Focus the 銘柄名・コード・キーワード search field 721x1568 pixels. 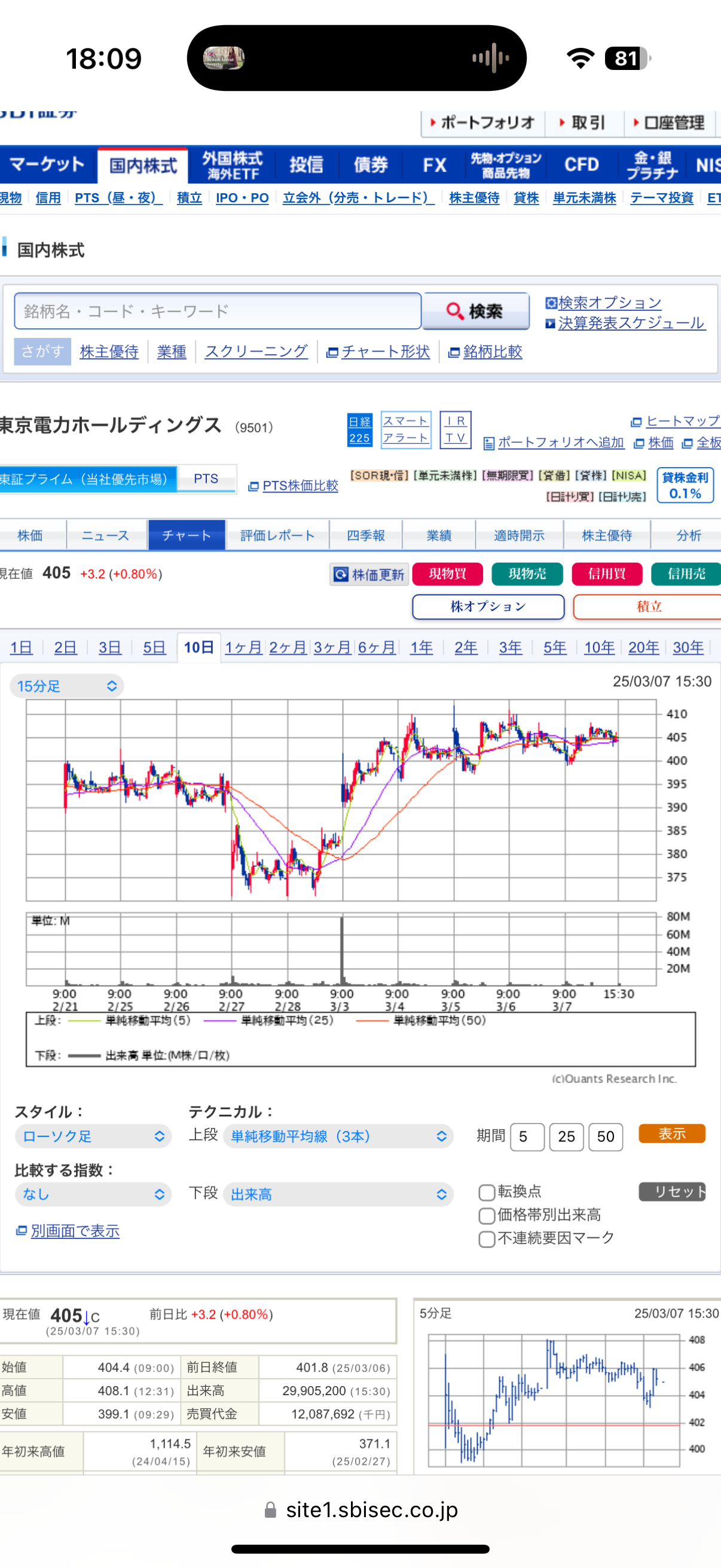(218, 311)
